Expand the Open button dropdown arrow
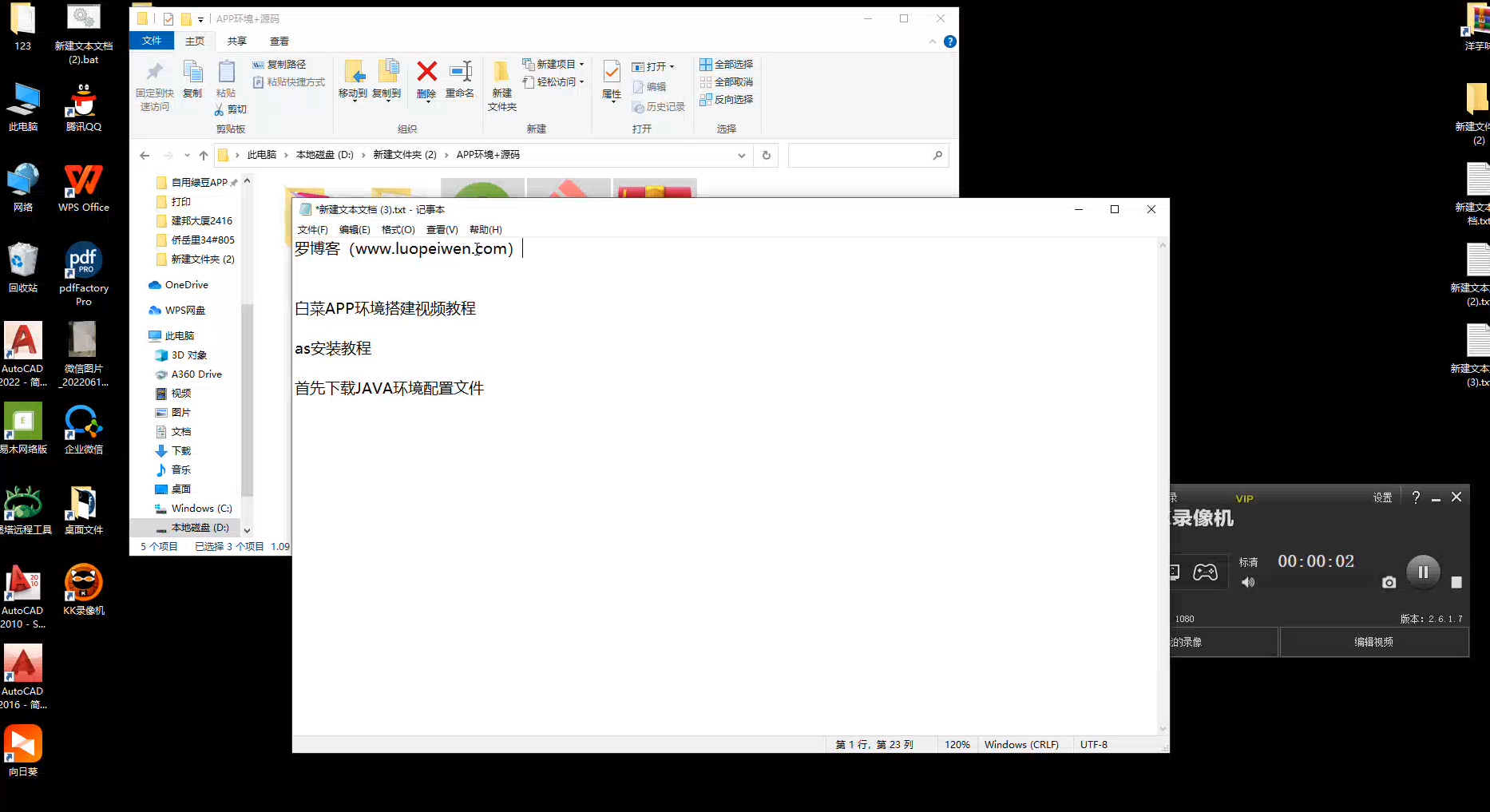 tap(672, 67)
